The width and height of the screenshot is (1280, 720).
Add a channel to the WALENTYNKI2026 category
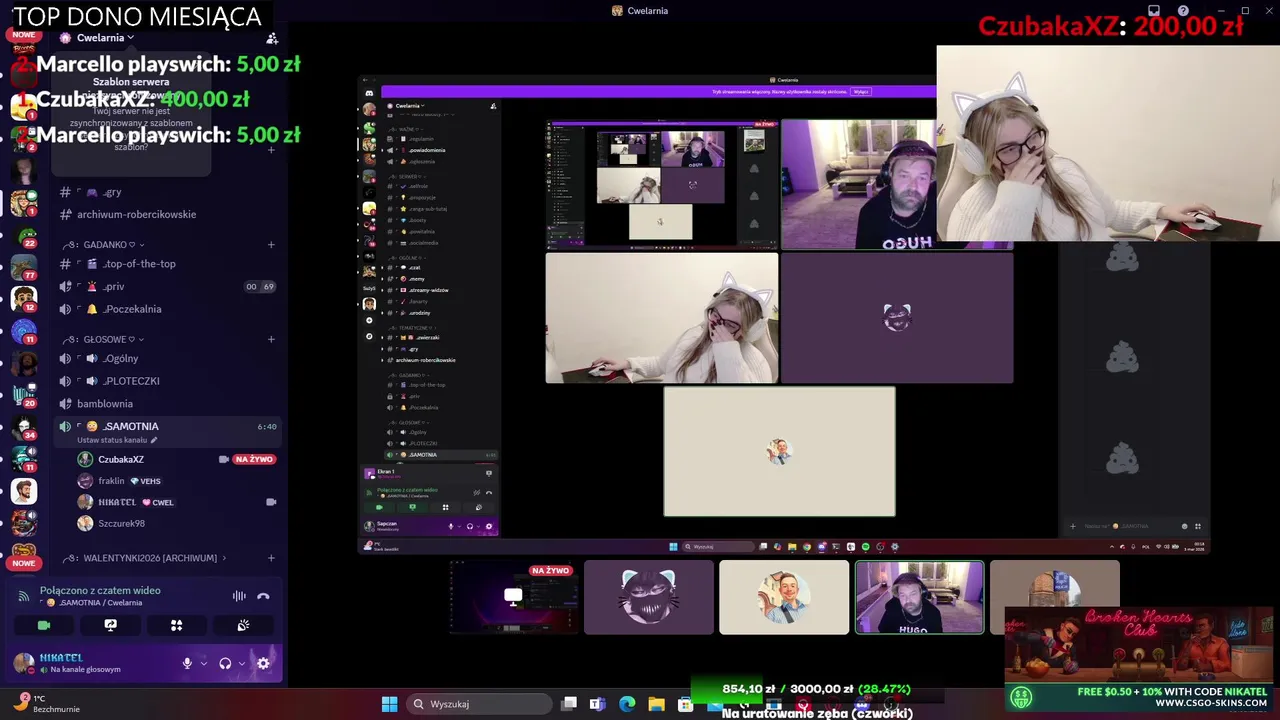coord(271,558)
